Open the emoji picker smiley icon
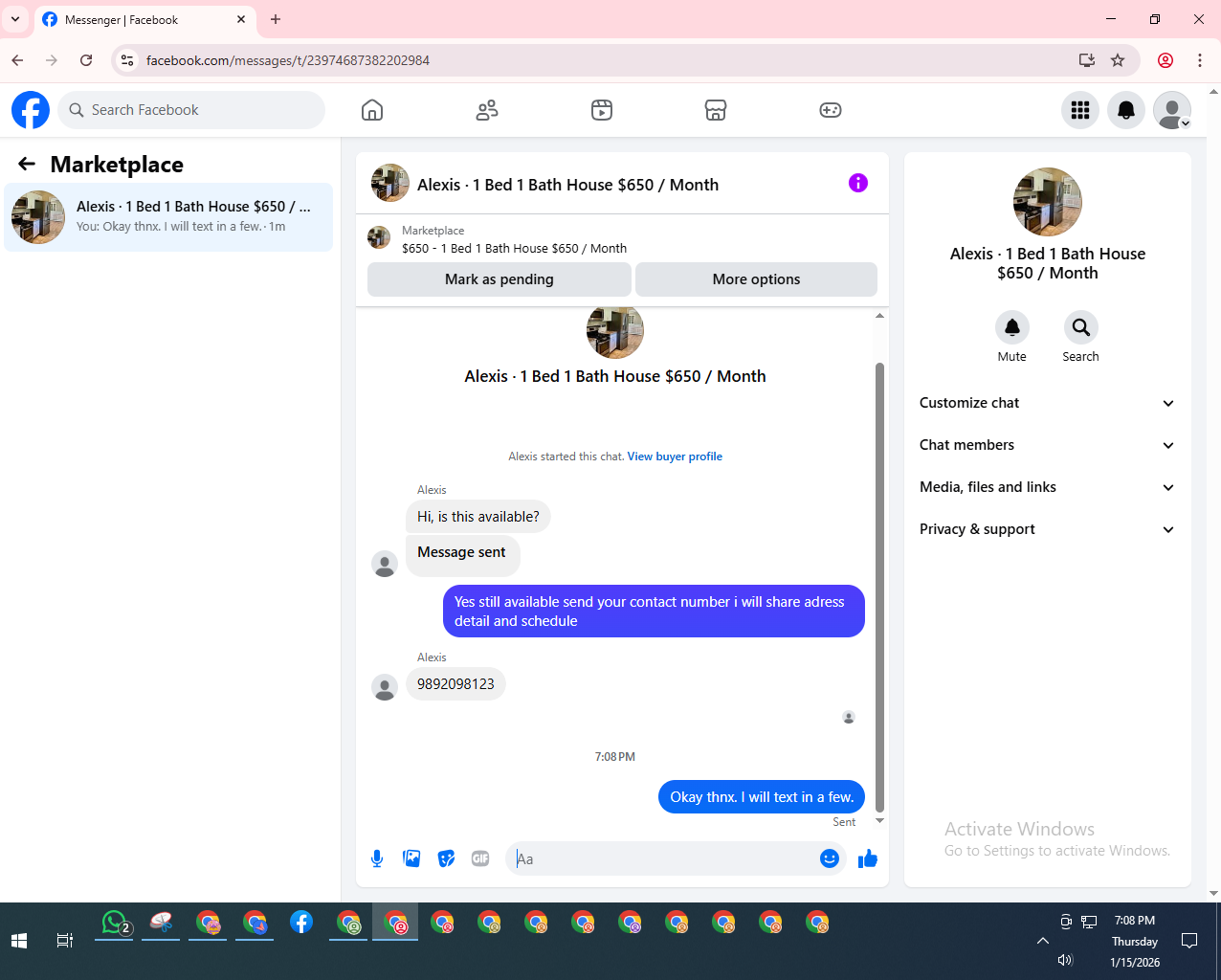The width and height of the screenshot is (1221, 980). tap(830, 858)
